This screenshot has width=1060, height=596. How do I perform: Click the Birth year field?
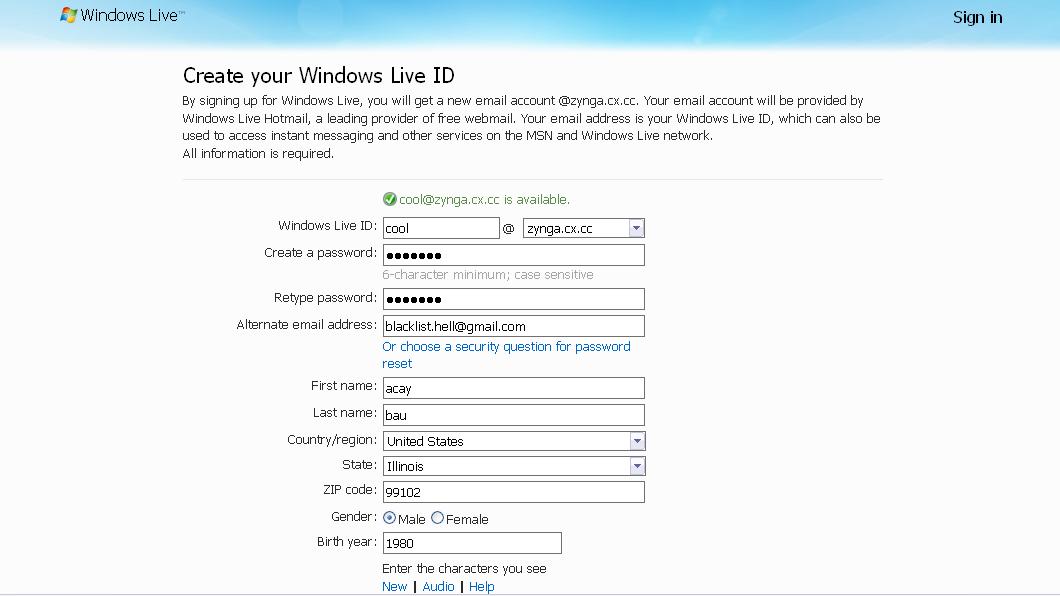pos(472,543)
